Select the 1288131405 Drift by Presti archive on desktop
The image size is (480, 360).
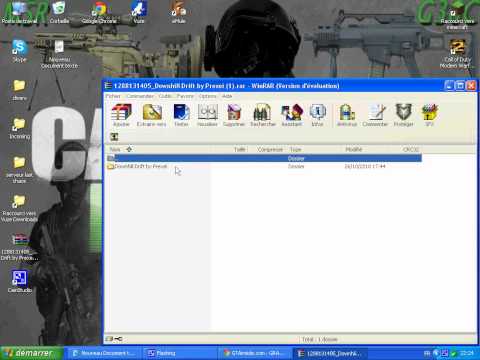click(19, 247)
